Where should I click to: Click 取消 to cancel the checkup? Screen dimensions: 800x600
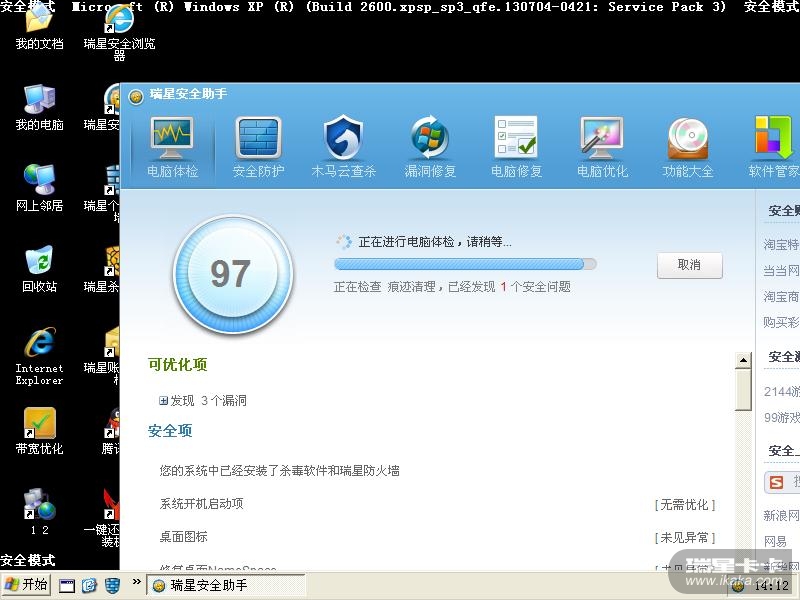click(x=689, y=265)
